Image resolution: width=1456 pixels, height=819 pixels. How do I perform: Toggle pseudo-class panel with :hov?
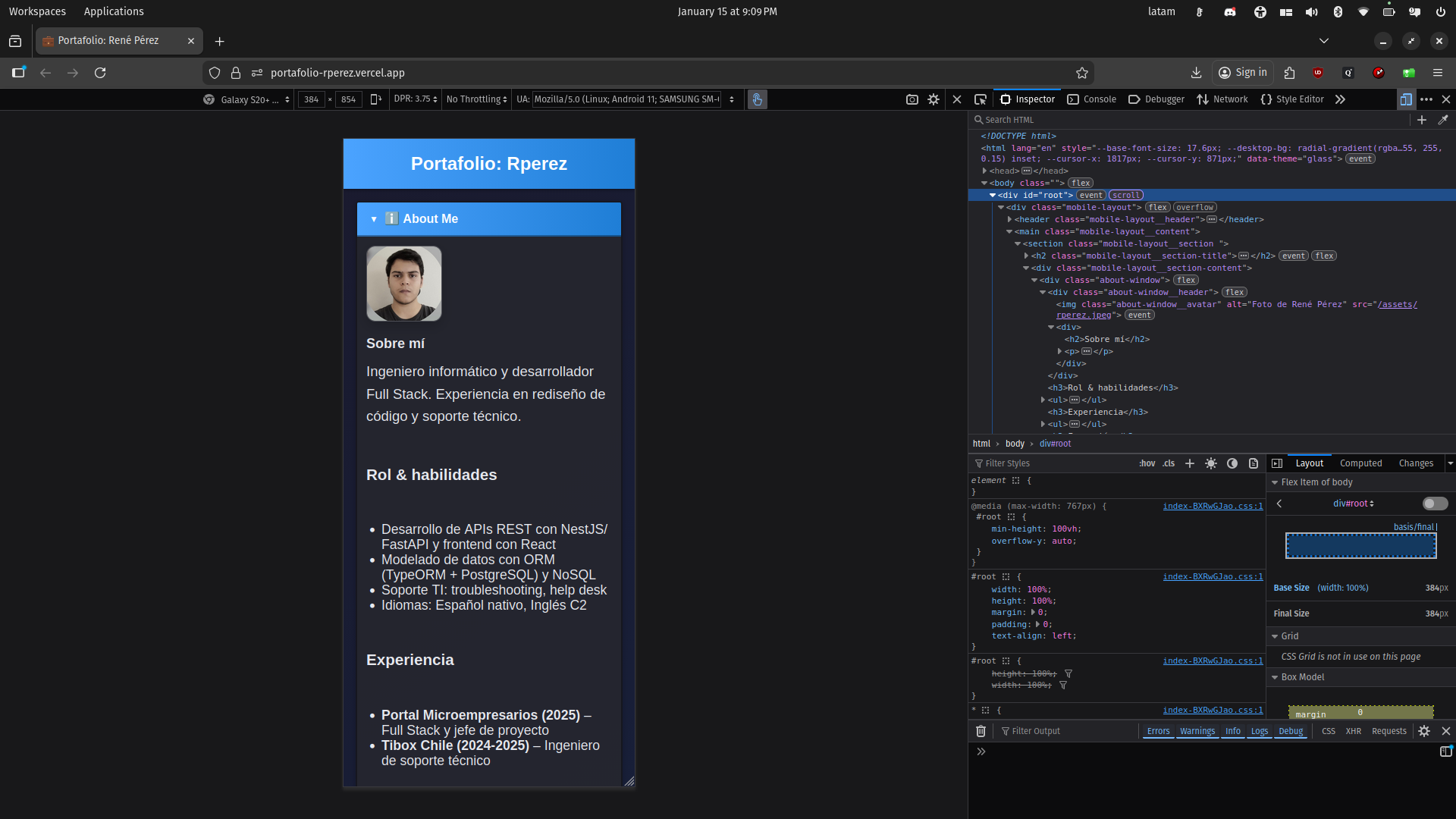[x=1147, y=463]
